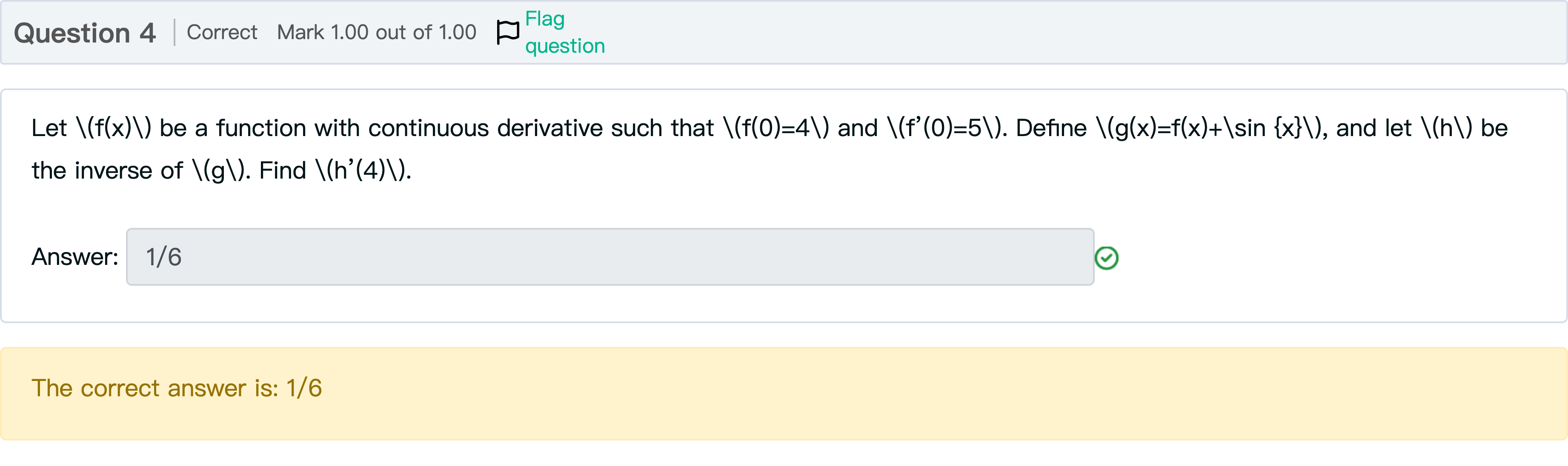The image size is (1568, 466).
Task: Click the correct answer is 1/6 text
Action: [177, 388]
